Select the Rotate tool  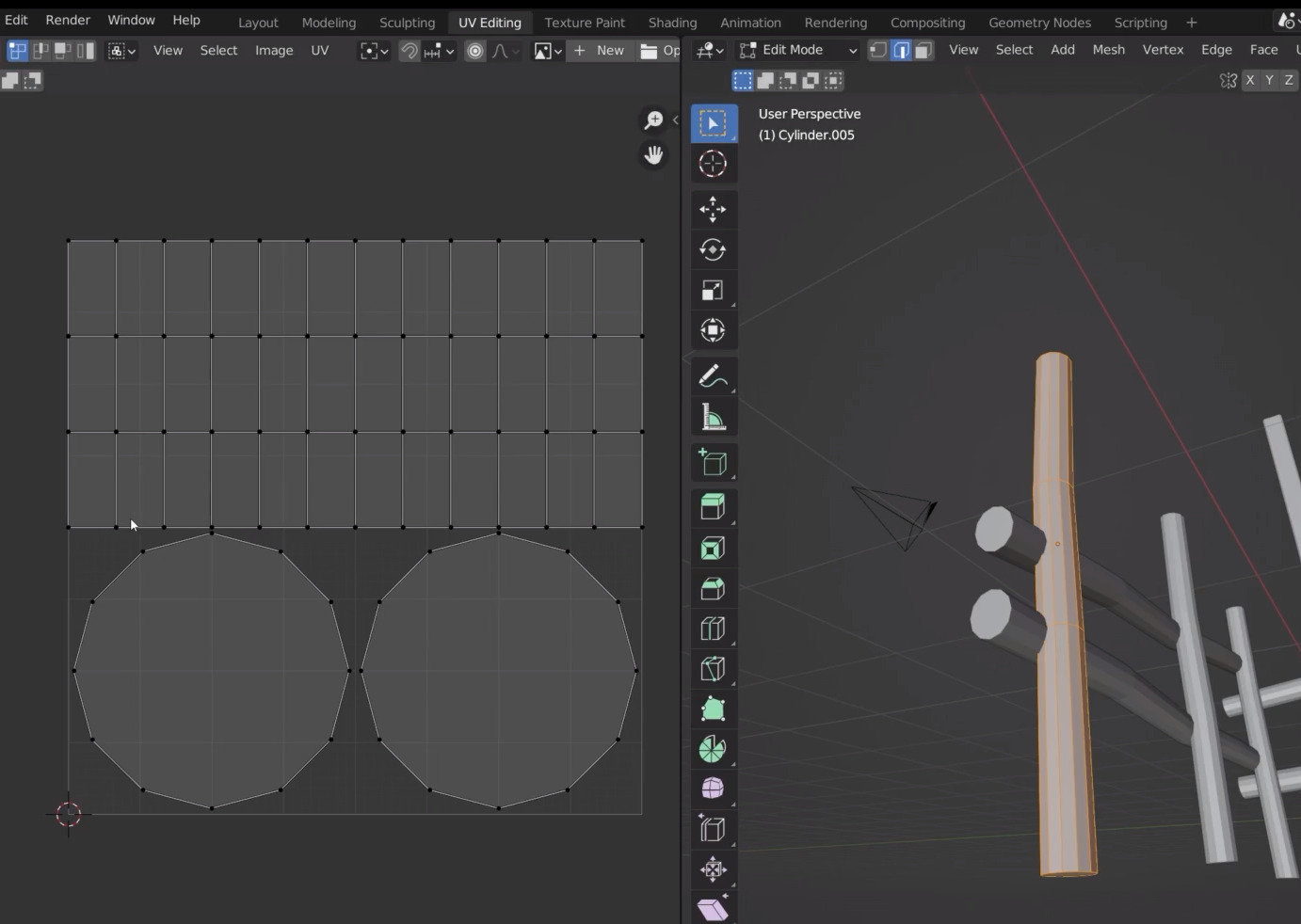coord(713,249)
